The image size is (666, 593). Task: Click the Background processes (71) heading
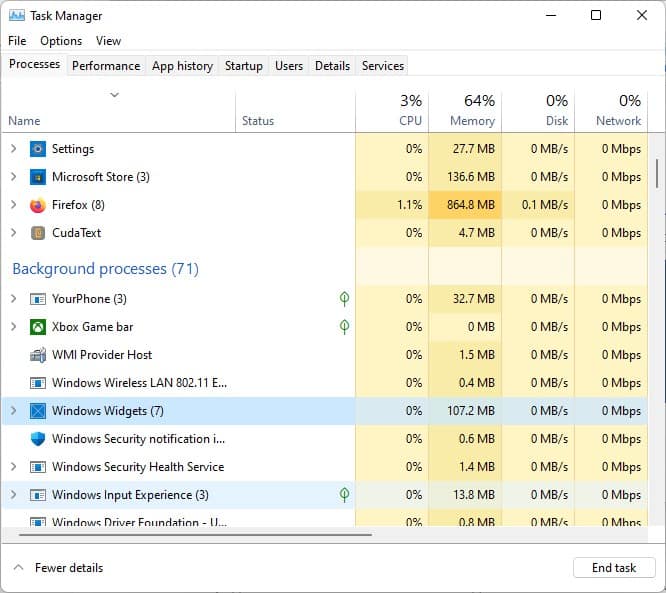click(x=105, y=269)
